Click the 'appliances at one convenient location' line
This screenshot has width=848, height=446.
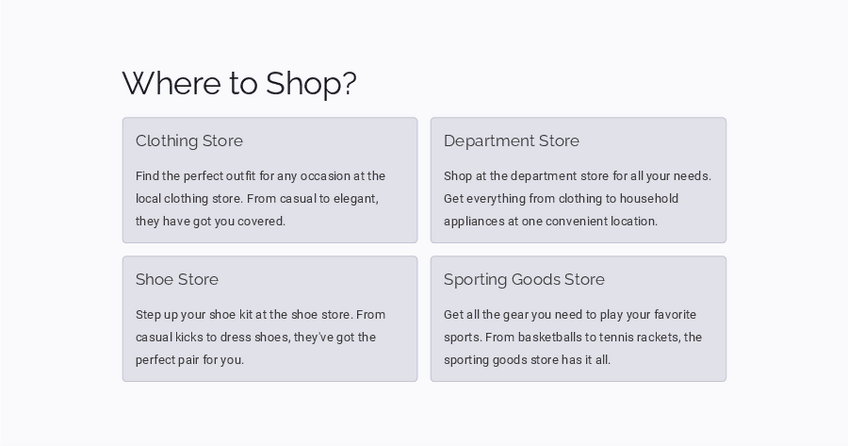[550, 221]
